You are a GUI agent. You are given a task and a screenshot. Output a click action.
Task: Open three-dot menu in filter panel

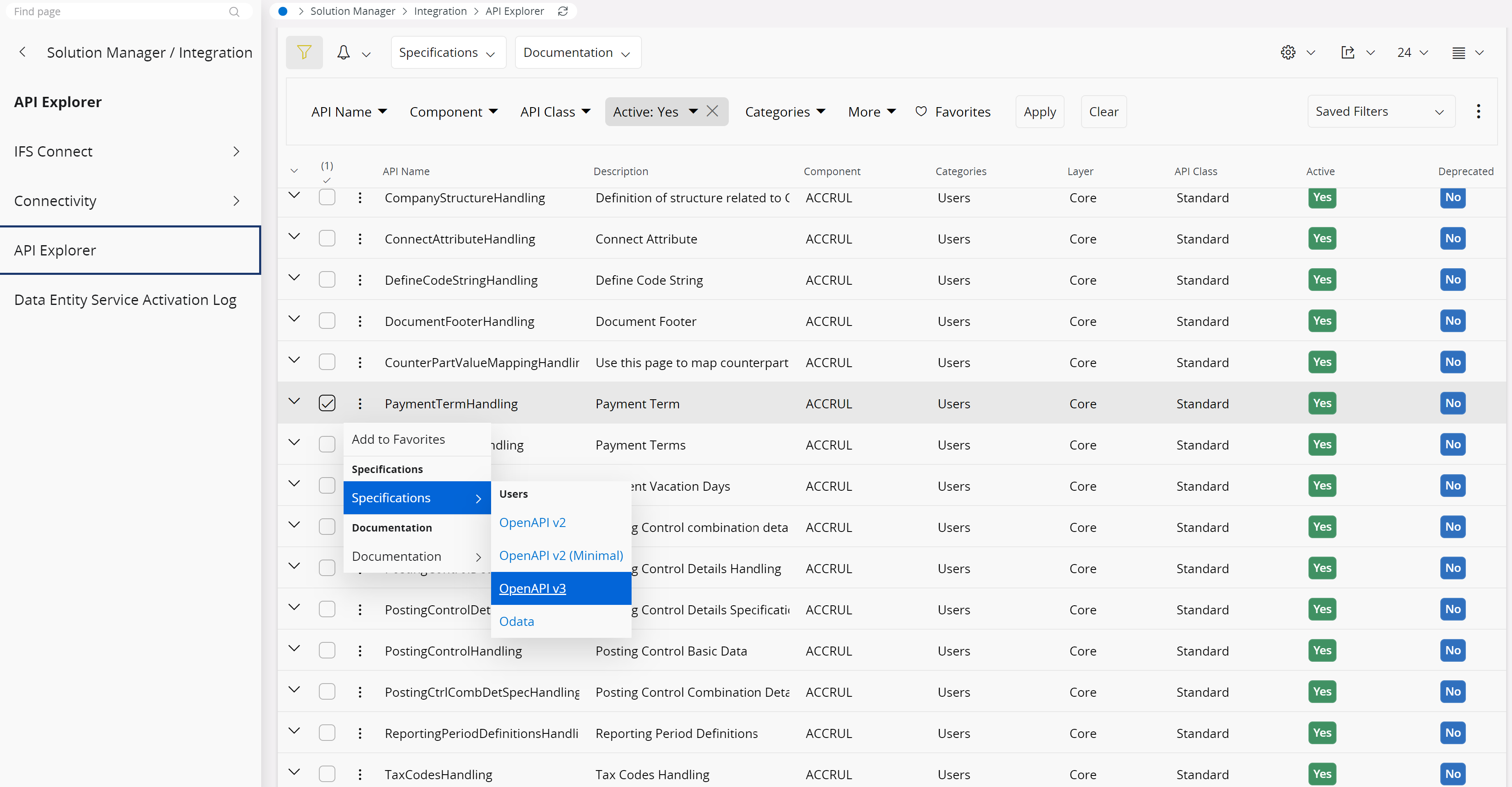(1479, 111)
